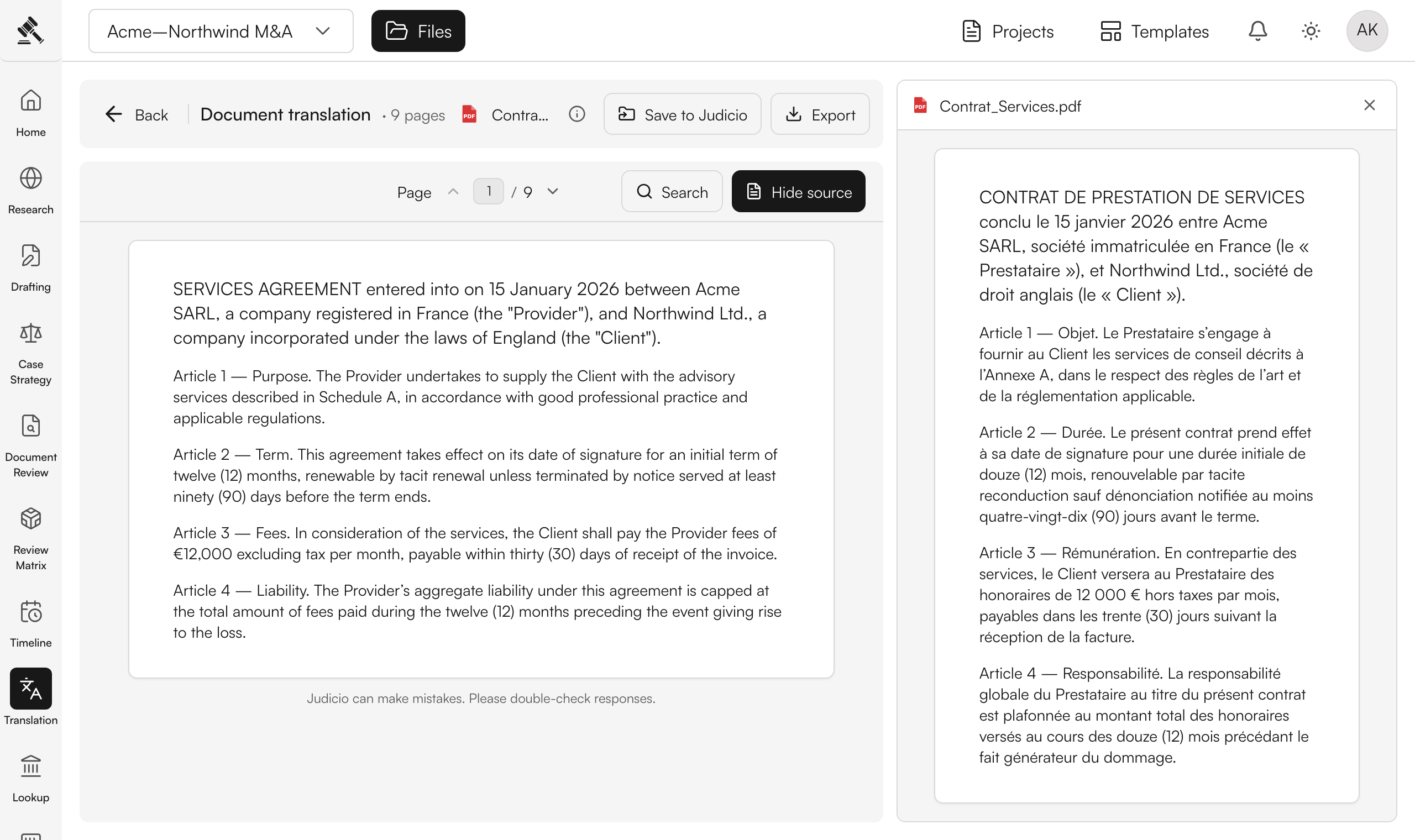Image resolution: width=1415 pixels, height=840 pixels.
Task: Go to the next page with down chevron
Action: coord(553,191)
